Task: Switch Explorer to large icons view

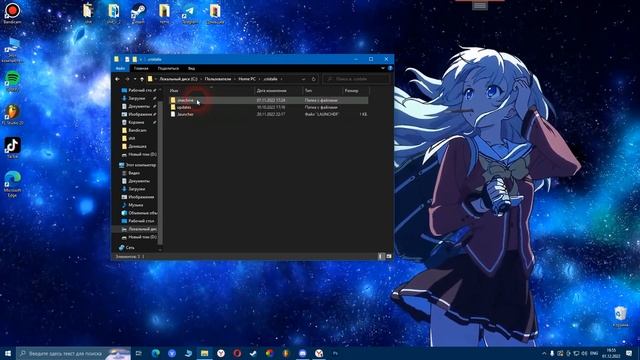Action: pos(388,256)
